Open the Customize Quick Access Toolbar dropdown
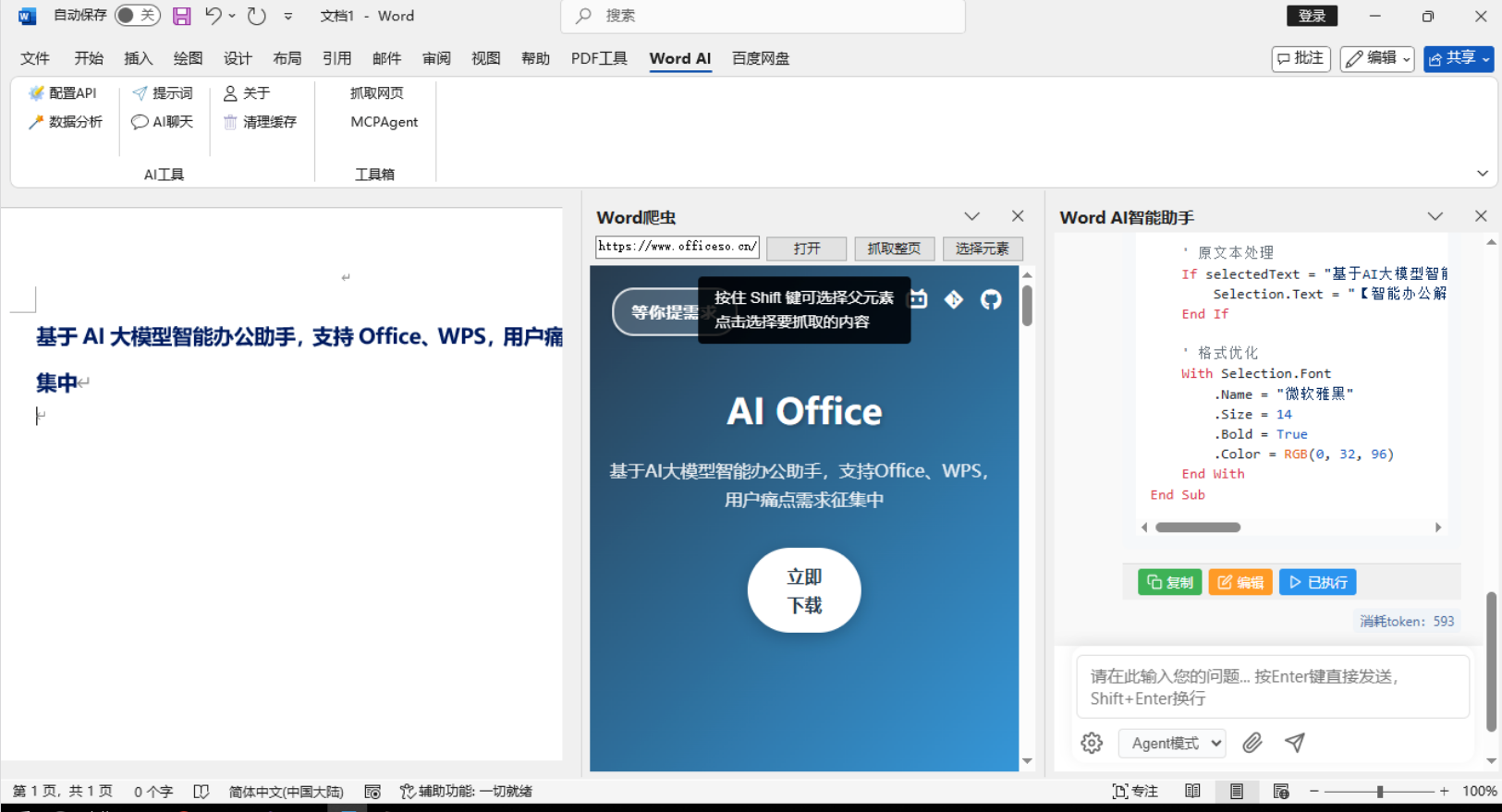 pos(288,16)
